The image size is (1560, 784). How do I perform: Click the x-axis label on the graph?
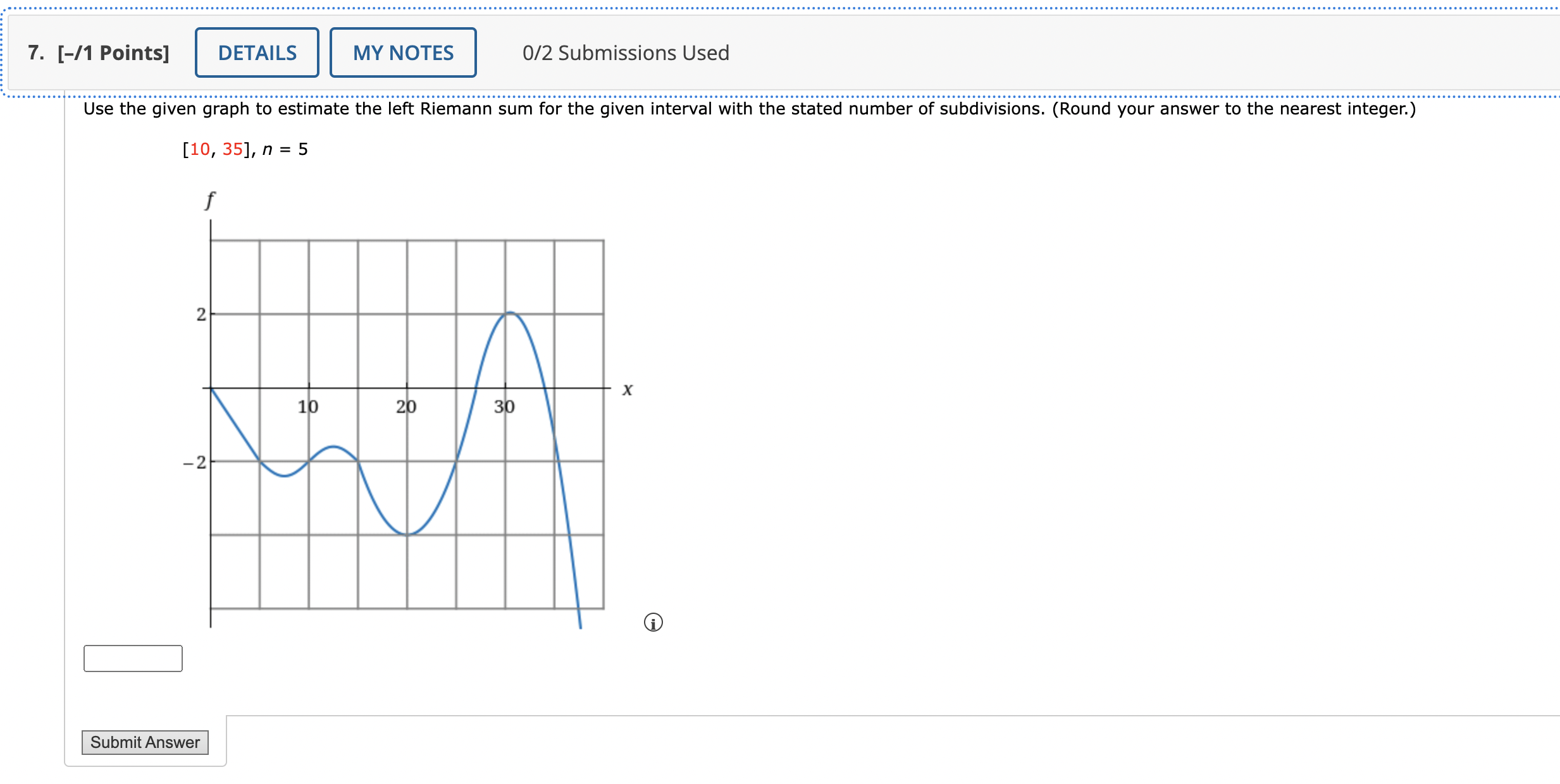coord(627,389)
